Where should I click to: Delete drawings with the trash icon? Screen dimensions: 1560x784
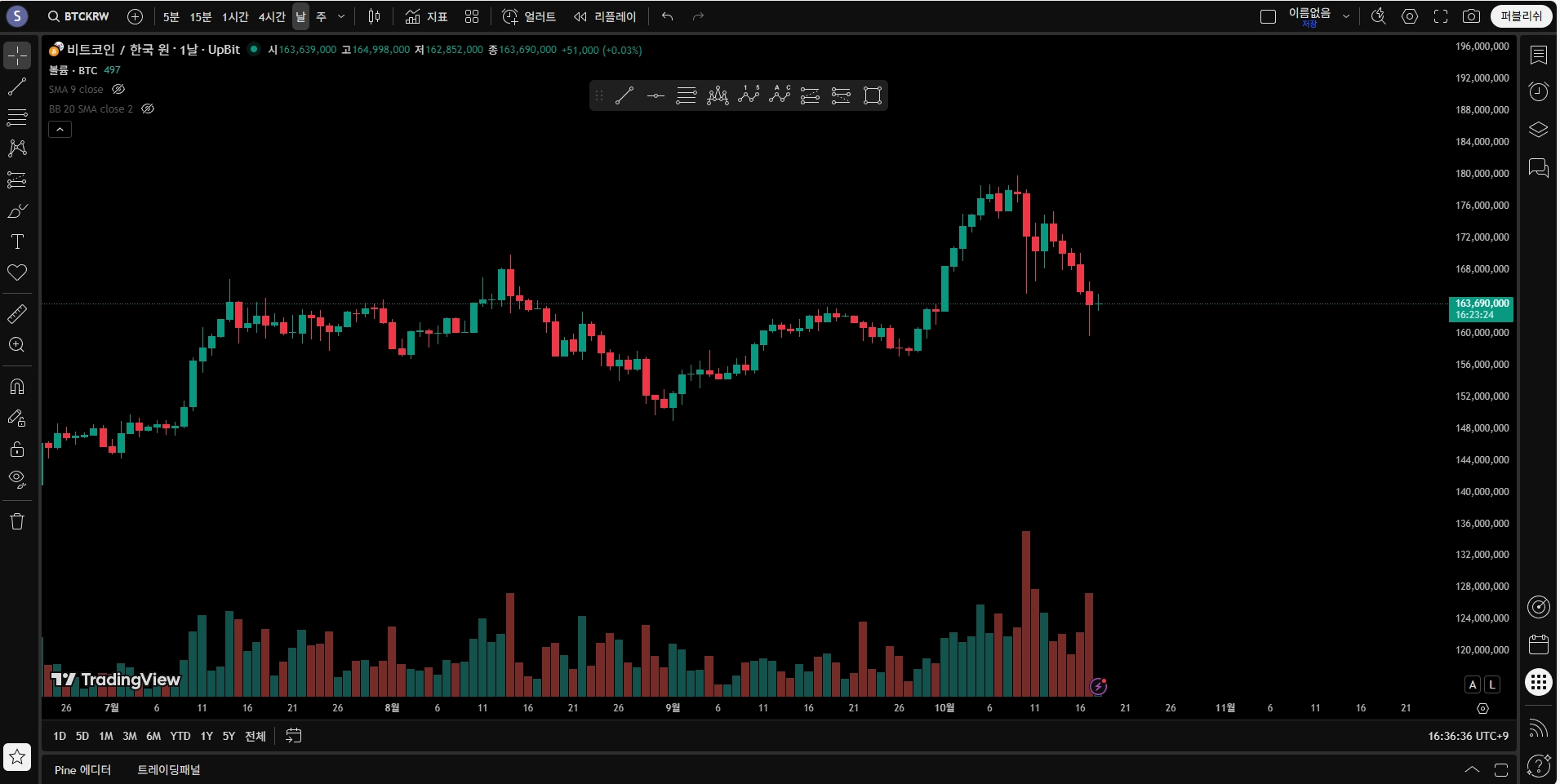pyautogui.click(x=17, y=521)
